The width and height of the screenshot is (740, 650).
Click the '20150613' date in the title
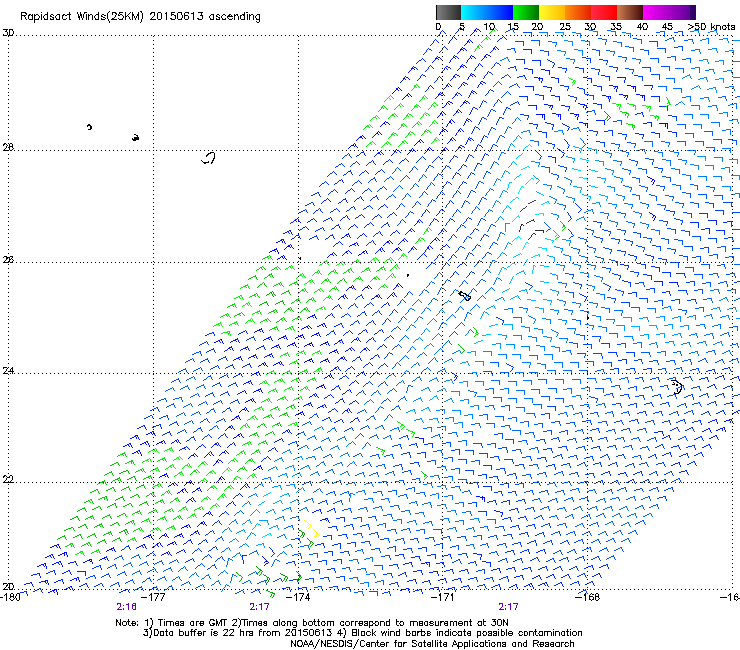click(x=176, y=16)
